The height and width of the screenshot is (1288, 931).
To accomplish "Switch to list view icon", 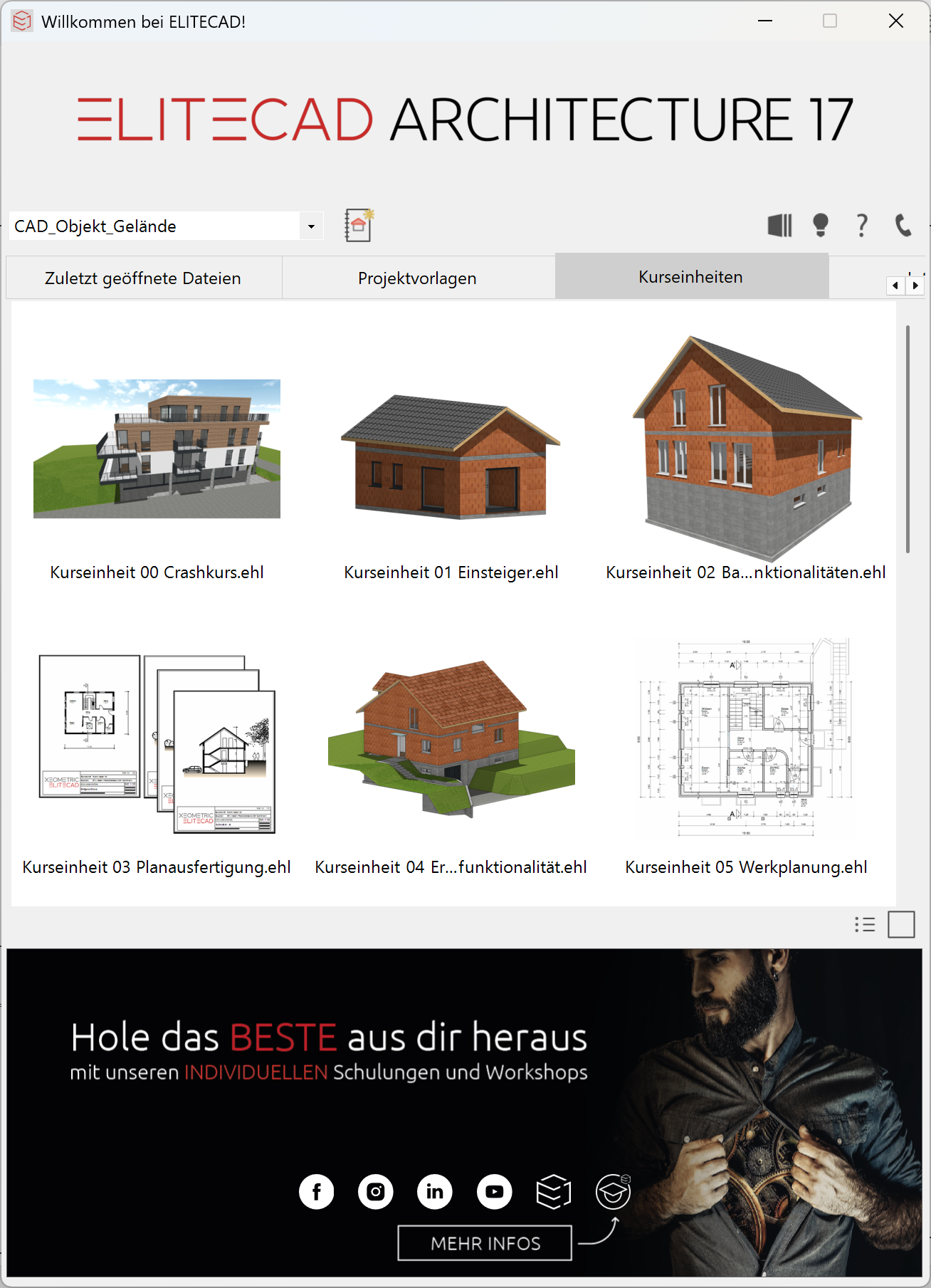I will pos(865,925).
